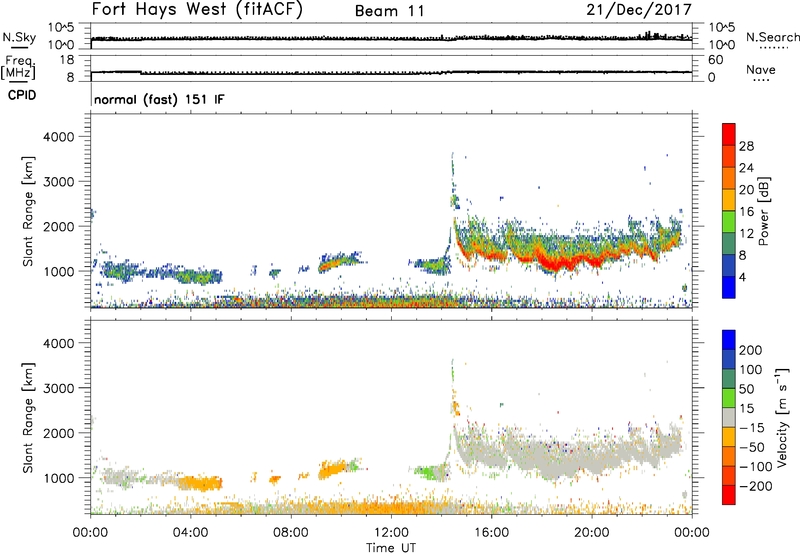Click the '4000' range tick in the power panel

pyautogui.click(x=59, y=137)
